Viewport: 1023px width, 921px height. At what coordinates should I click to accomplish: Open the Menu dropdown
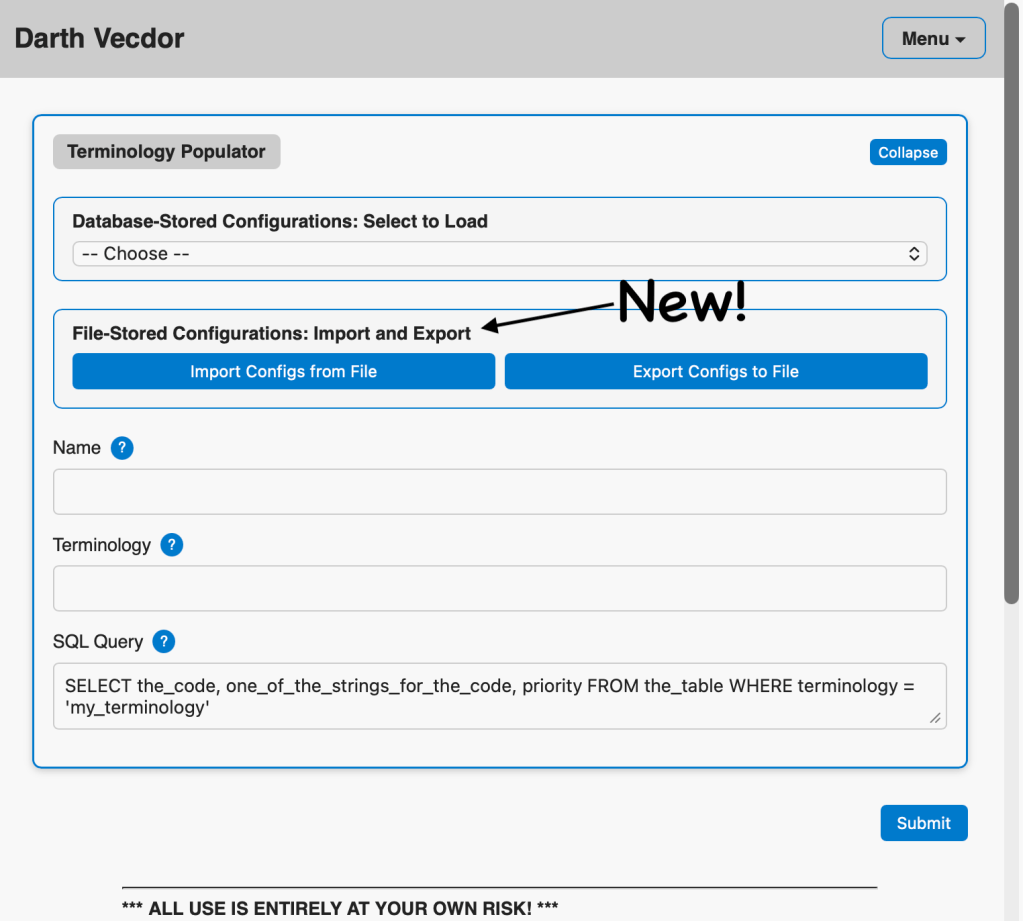(933, 39)
